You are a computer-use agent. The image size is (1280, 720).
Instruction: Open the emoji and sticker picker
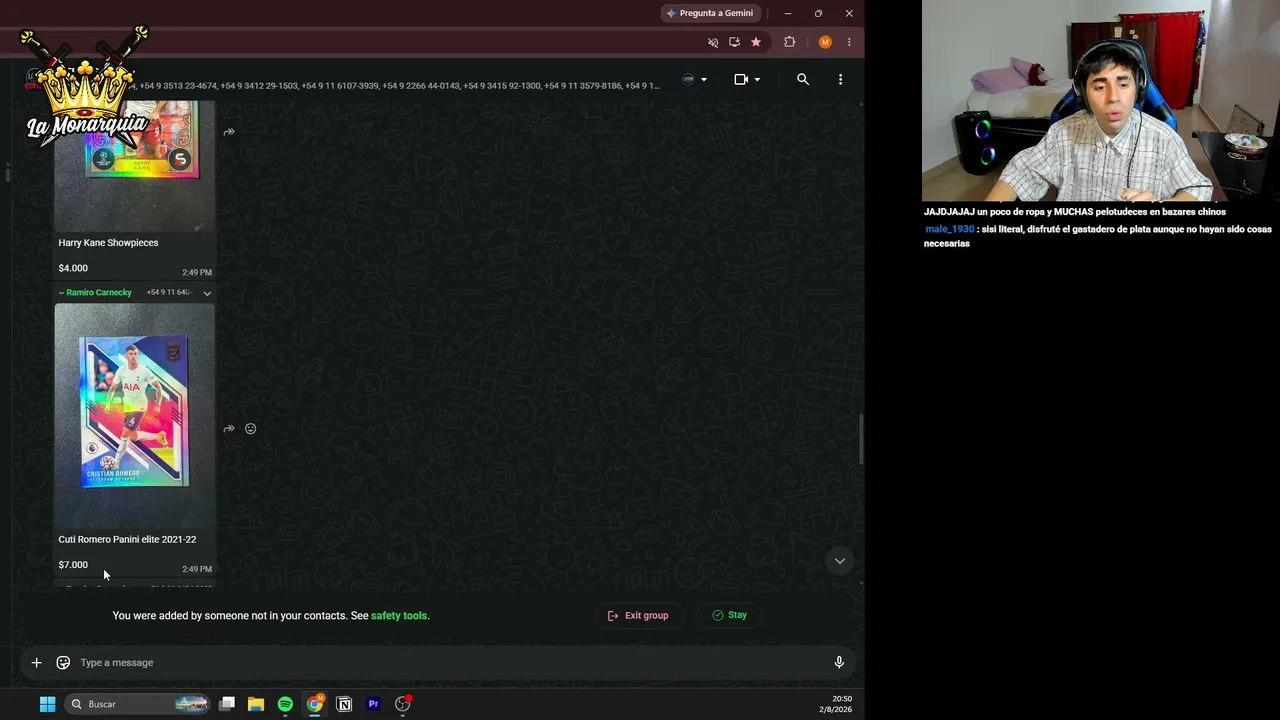[x=63, y=663]
